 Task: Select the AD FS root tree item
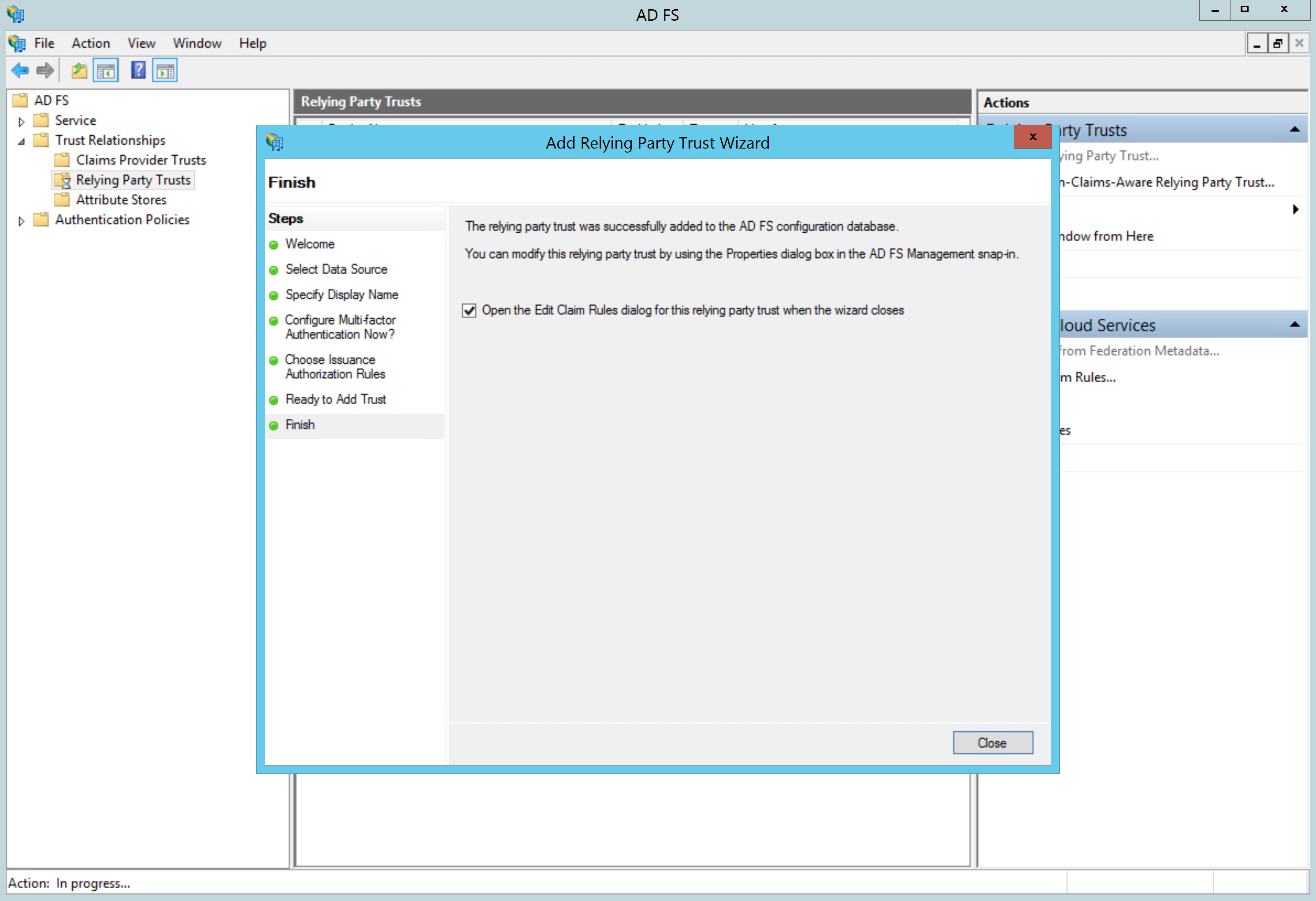[x=51, y=101]
